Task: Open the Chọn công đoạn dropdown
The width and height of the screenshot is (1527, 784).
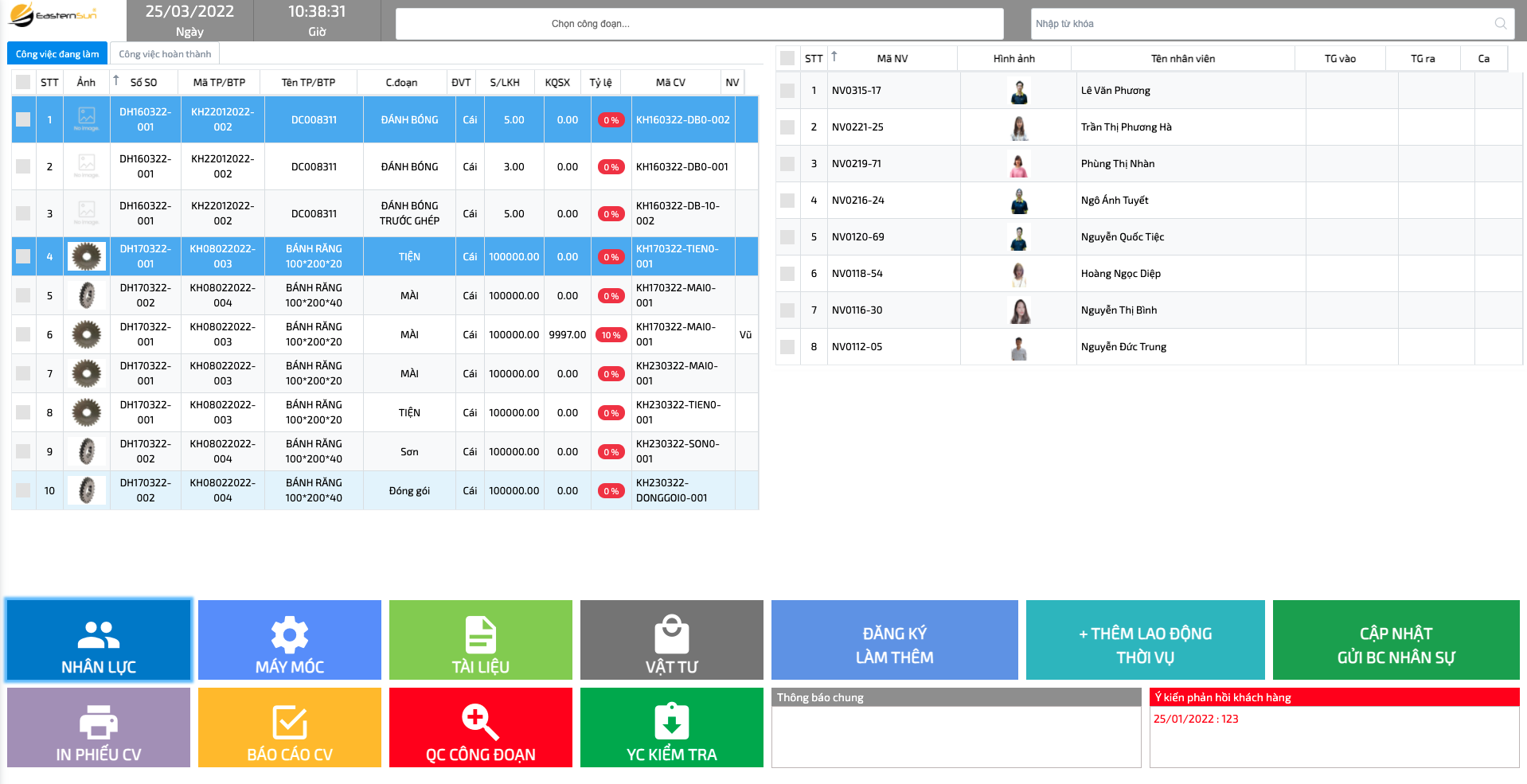Action: coord(699,24)
